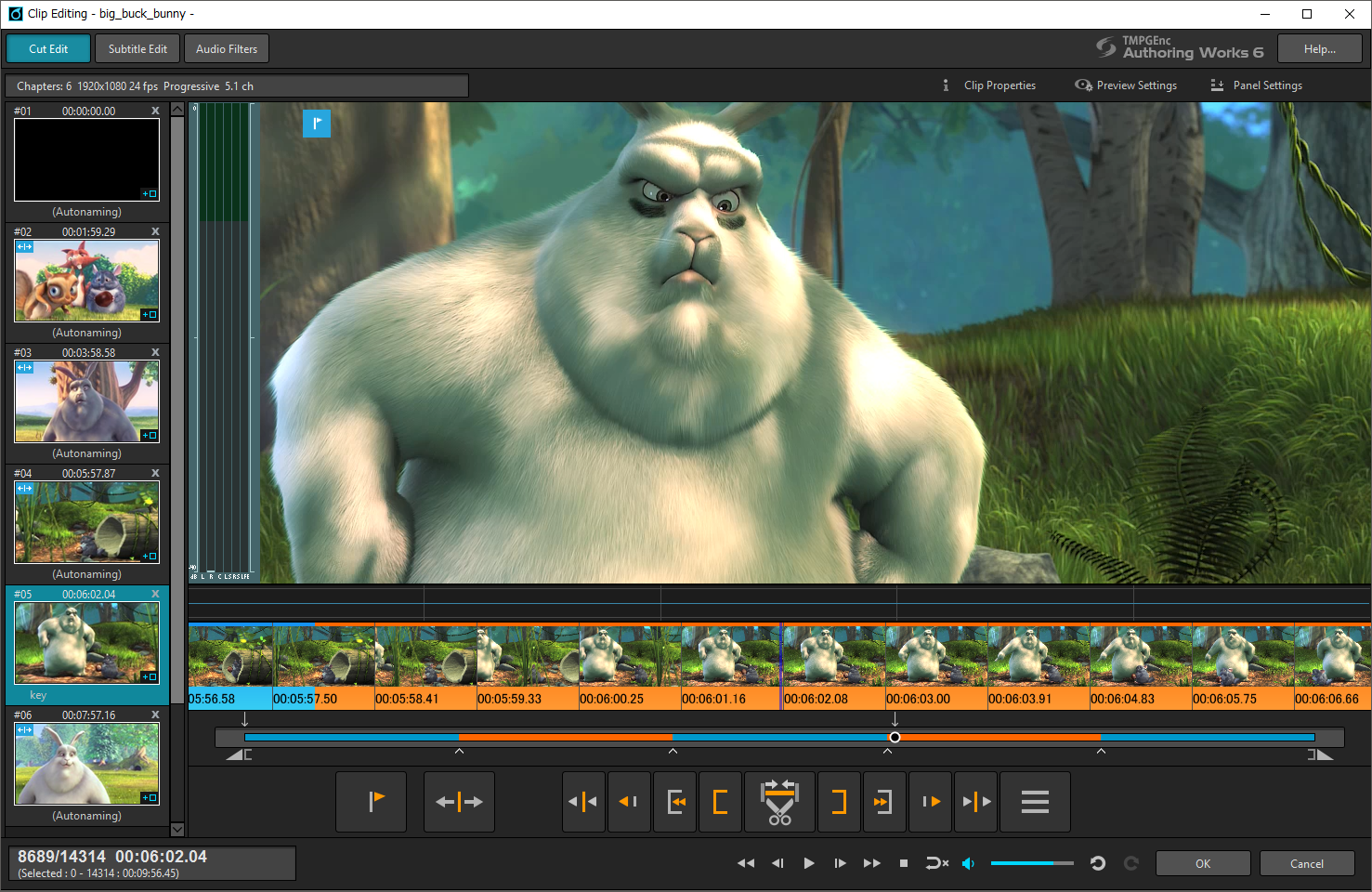Click the timeline frame at 00:06:05.75
Screen dimensions: 1372x892
1243,667
